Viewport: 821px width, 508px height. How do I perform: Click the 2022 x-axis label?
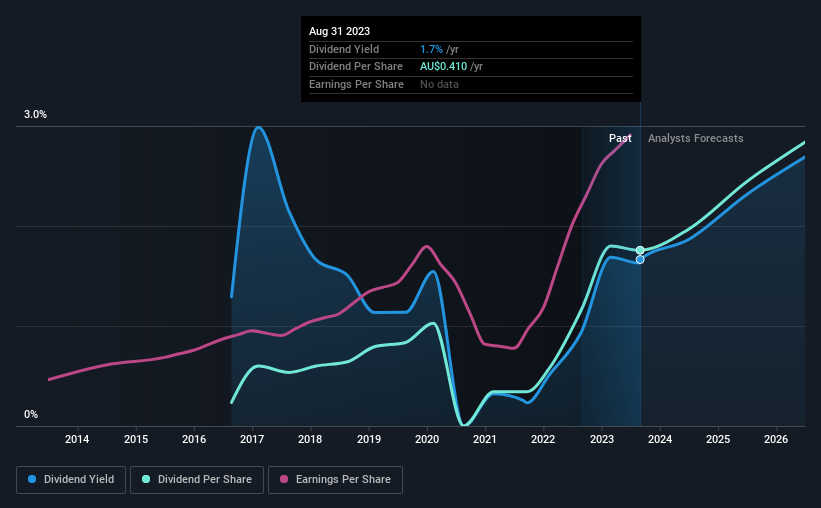tap(543, 439)
